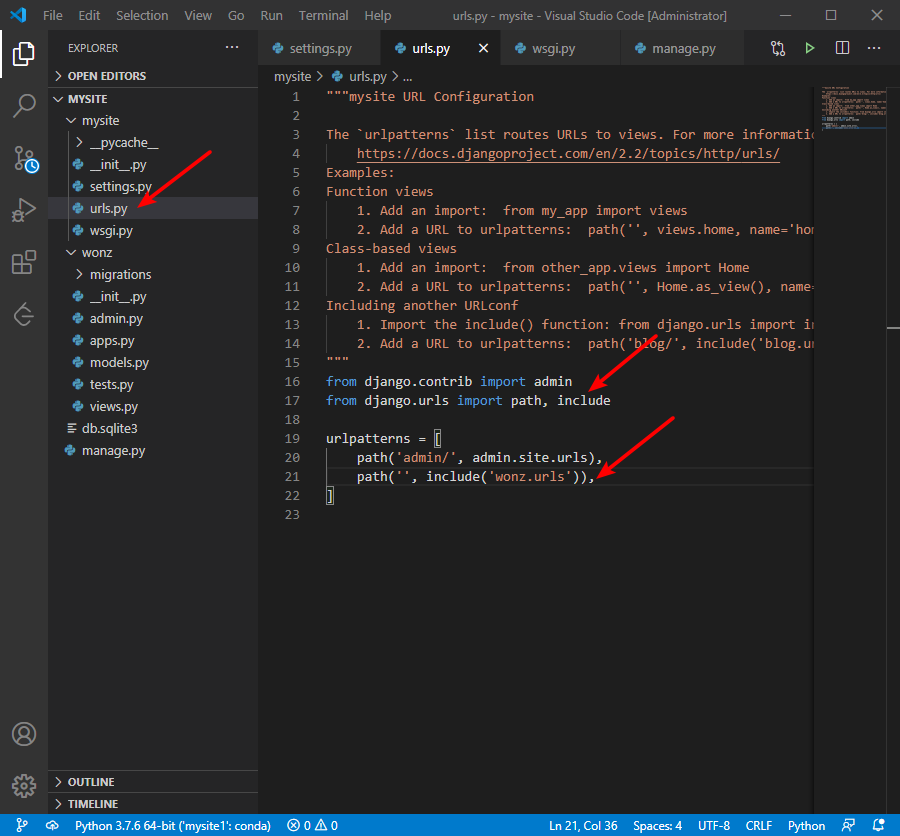The height and width of the screenshot is (836, 900).
Task: Open the Terminal menu
Action: [323, 16]
